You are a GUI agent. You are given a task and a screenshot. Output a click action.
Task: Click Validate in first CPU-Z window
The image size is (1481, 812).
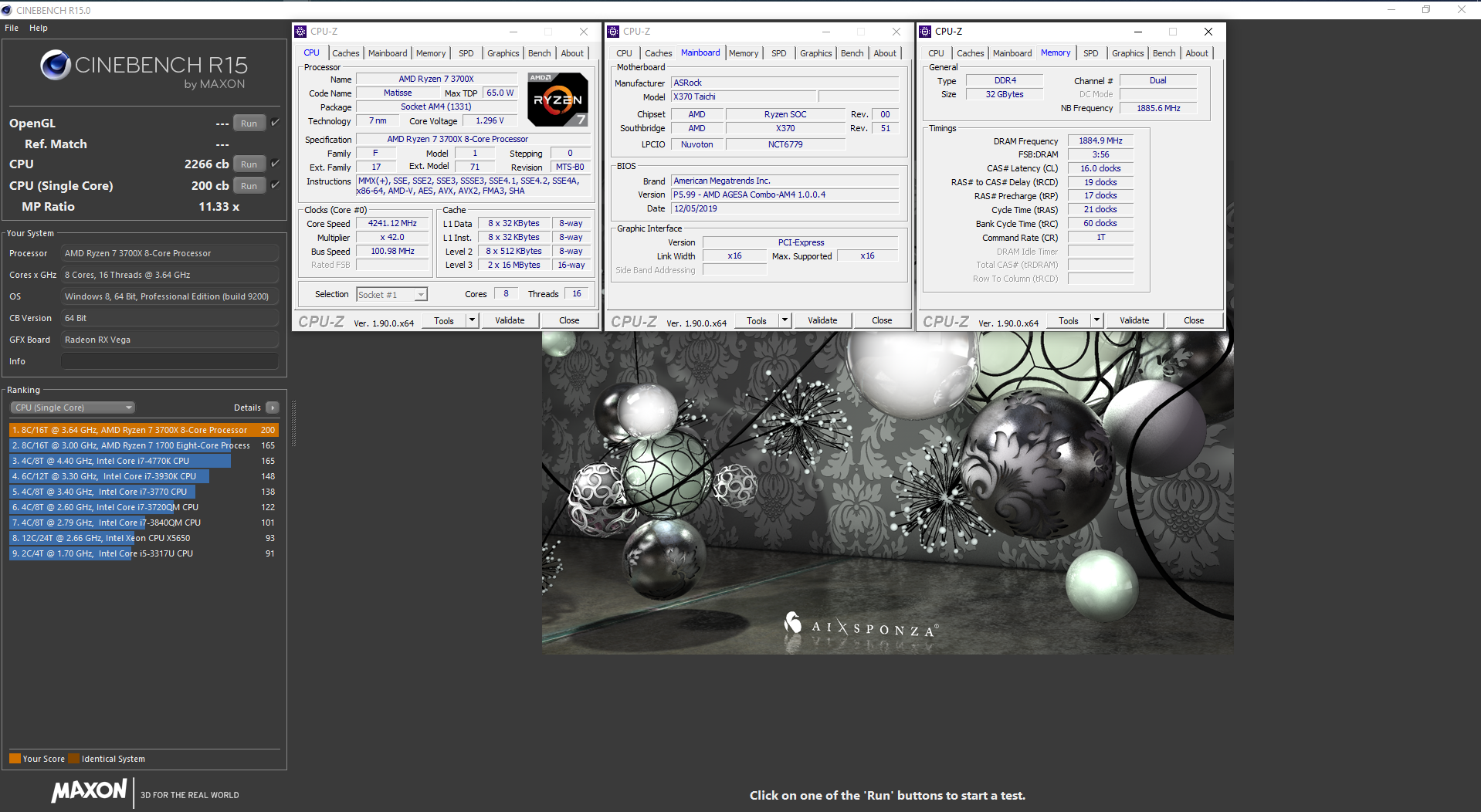click(x=510, y=320)
